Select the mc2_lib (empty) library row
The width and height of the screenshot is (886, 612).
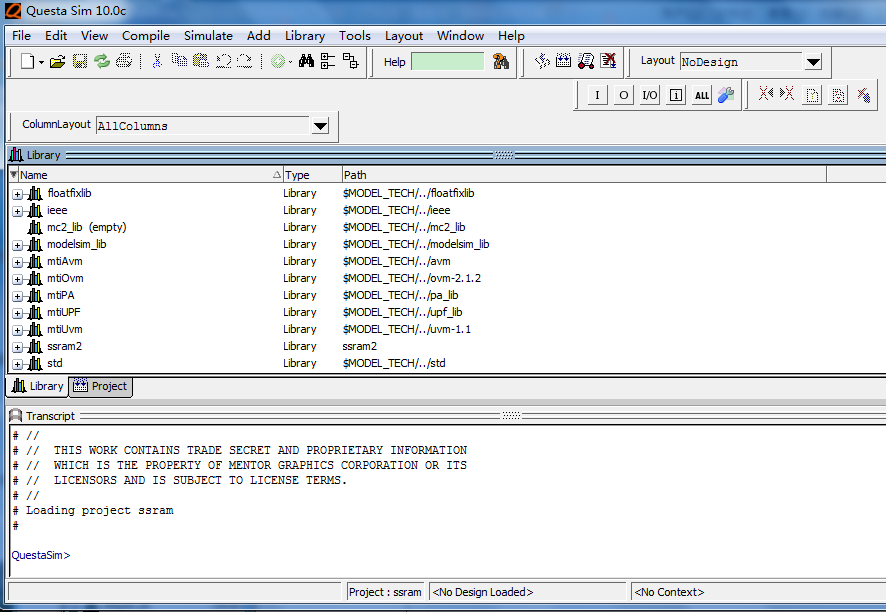click(x=446, y=227)
